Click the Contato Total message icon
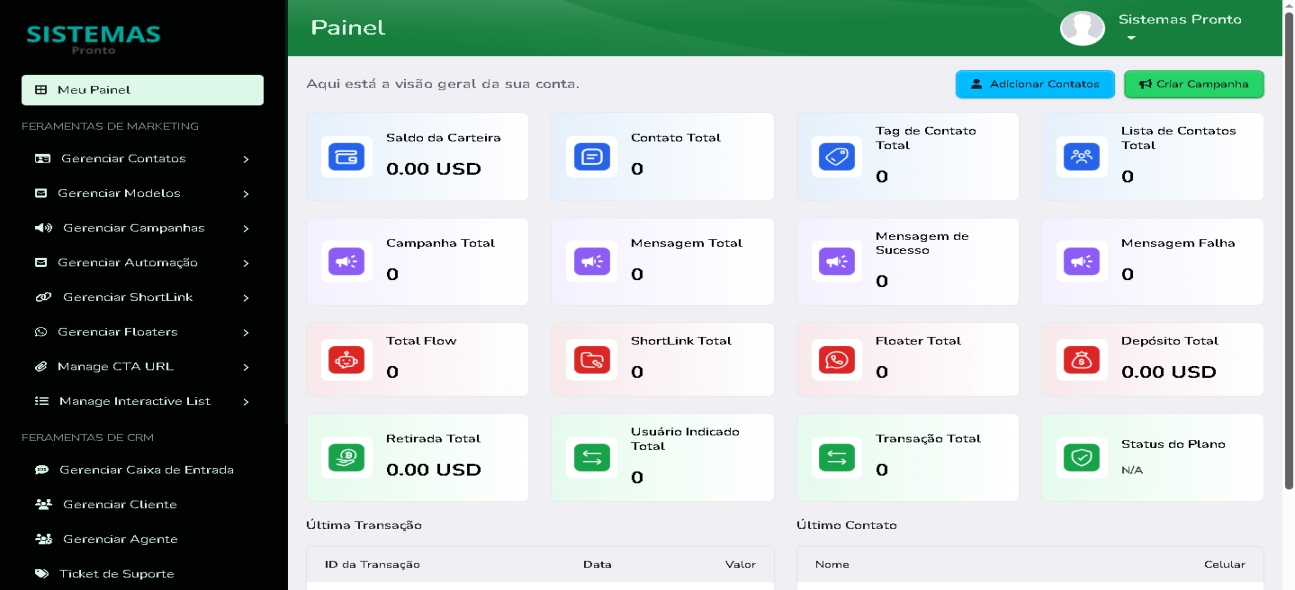The height and width of the screenshot is (590, 1295). click(592, 157)
